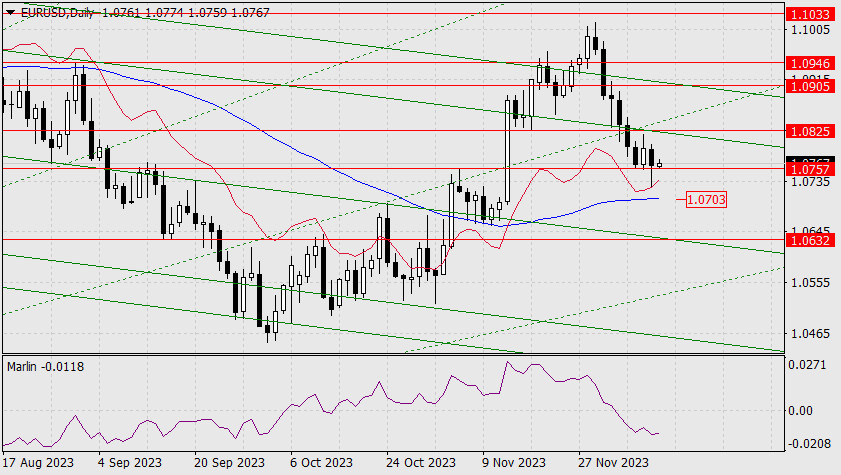Click the Marlin -0.0118 indicator label
The image size is (841, 475).
(46, 367)
